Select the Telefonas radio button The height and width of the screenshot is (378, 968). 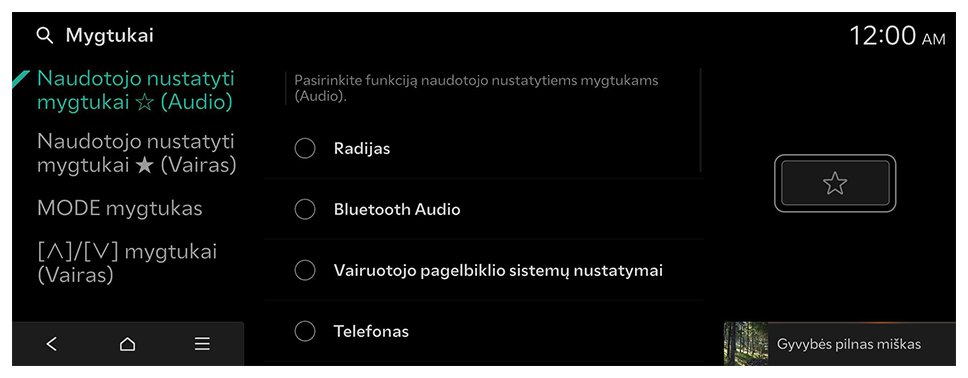click(x=305, y=332)
